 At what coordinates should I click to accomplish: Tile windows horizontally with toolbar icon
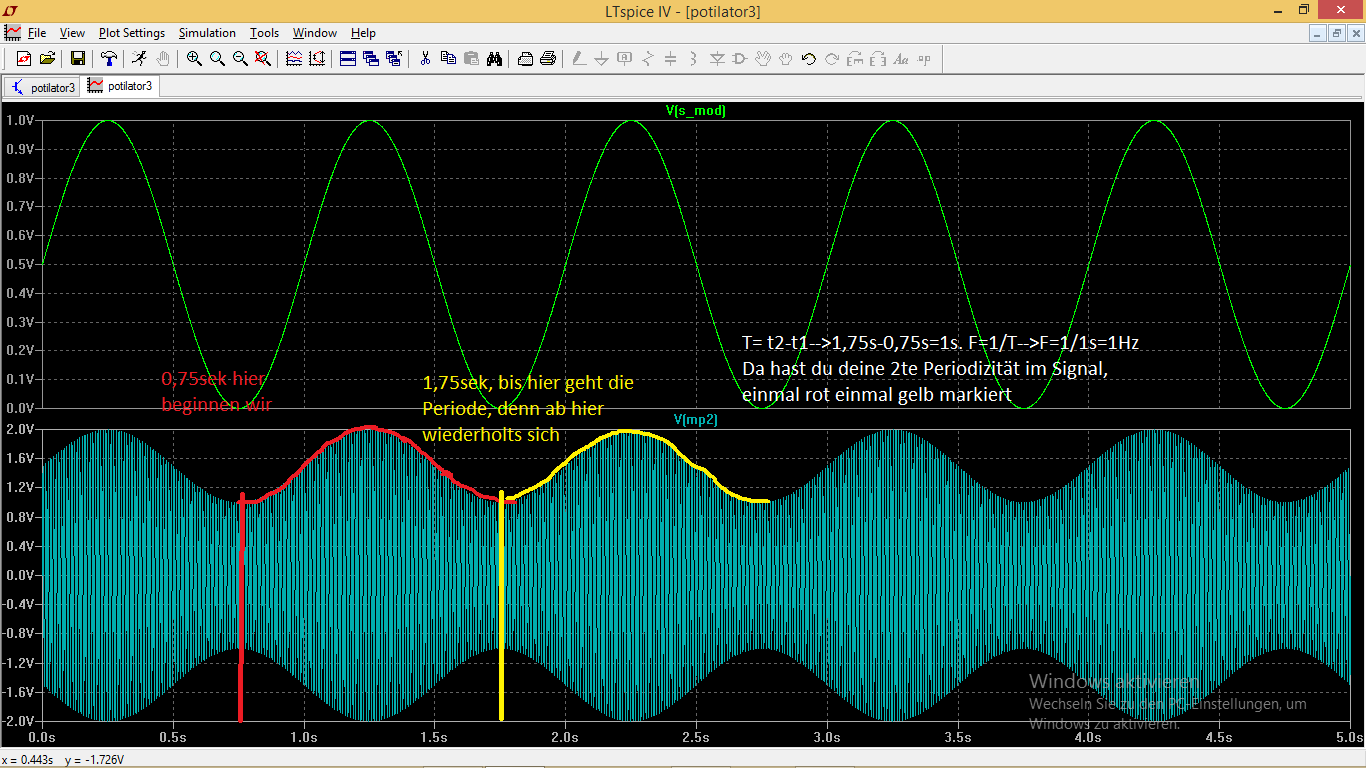click(348, 59)
